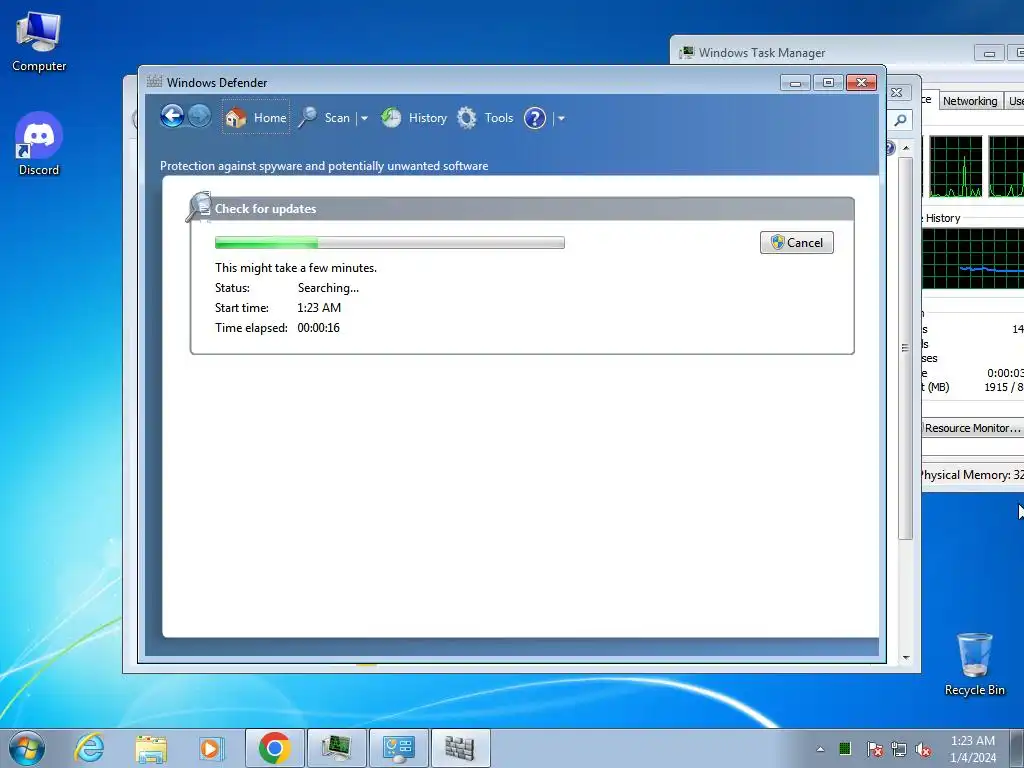The width and height of the screenshot is (1024, 768).
Task: Open the network tray icon
Action: tap(899, 749)
